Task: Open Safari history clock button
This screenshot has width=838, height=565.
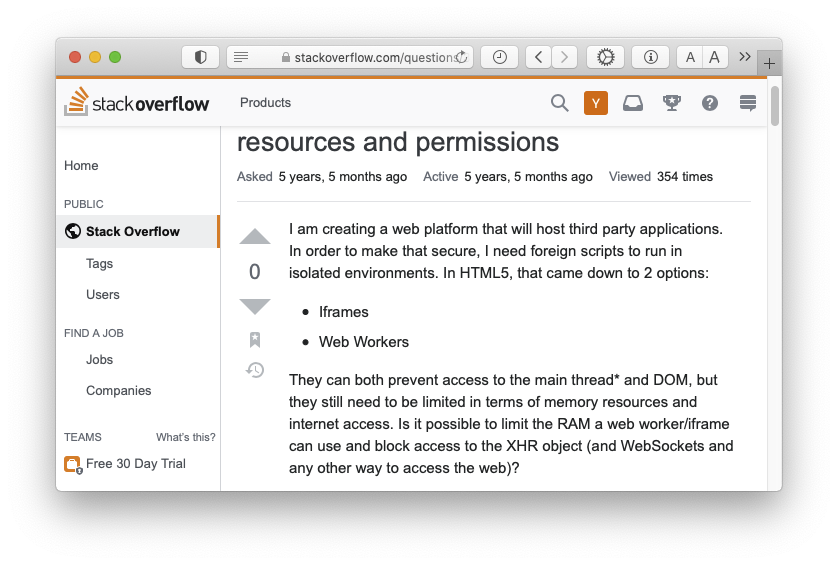Action: (x=499, y=57)
